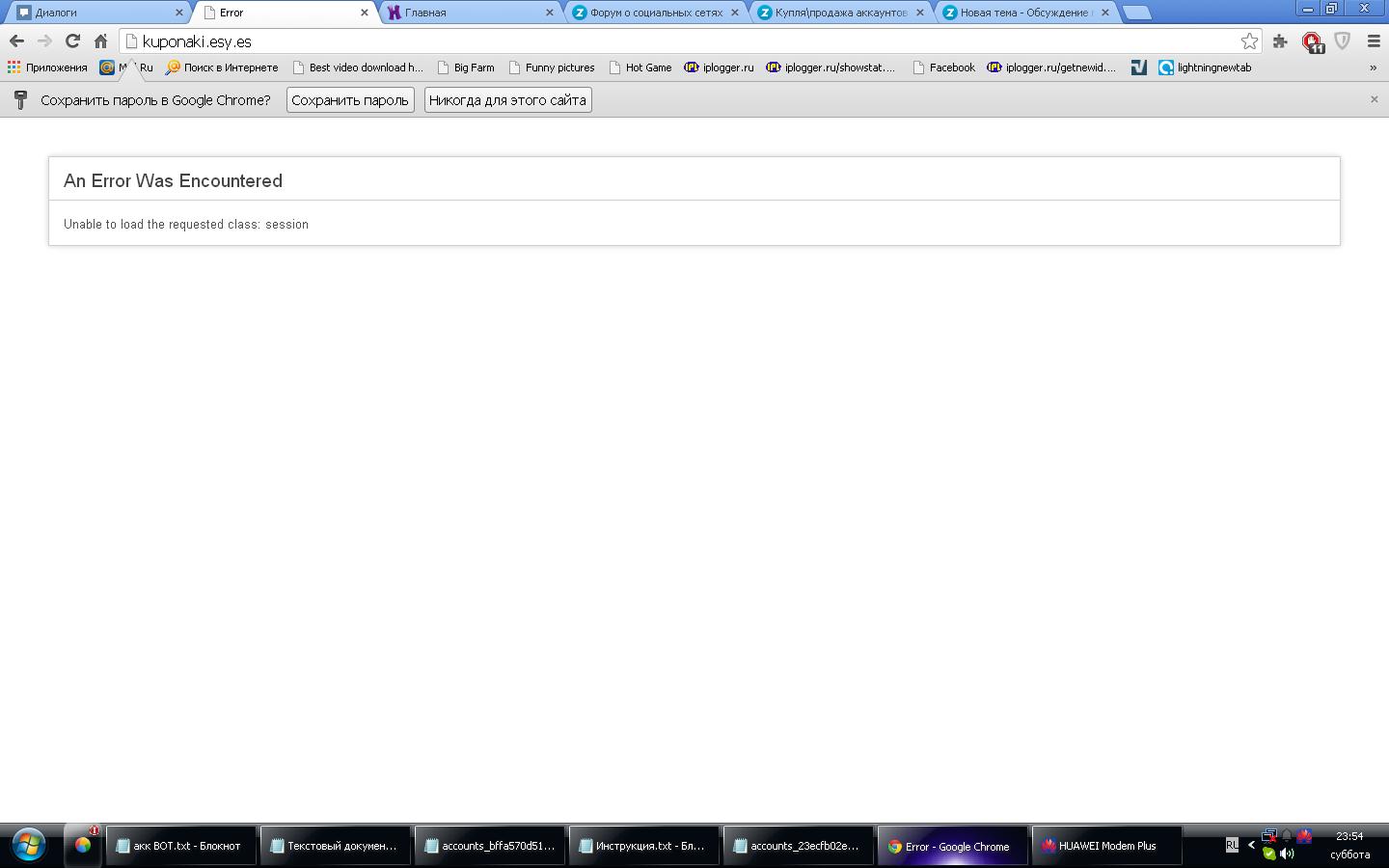This screenshot has height=868, width=1389.
Task: Go back to the previous page
Action: pyautogui.click(x=16, y=41)
